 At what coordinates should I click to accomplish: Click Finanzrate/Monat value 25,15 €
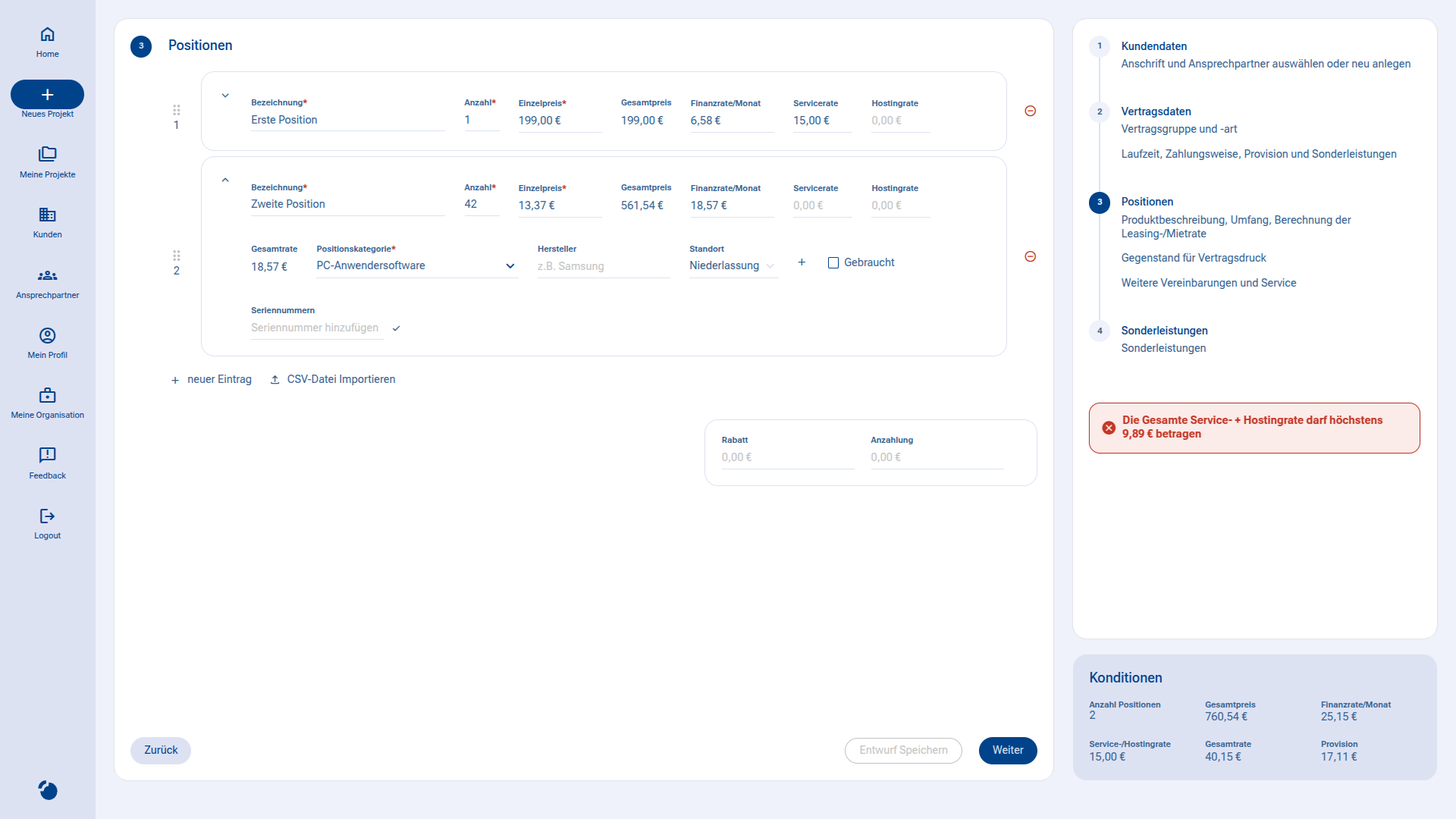tap(1339, 717)
